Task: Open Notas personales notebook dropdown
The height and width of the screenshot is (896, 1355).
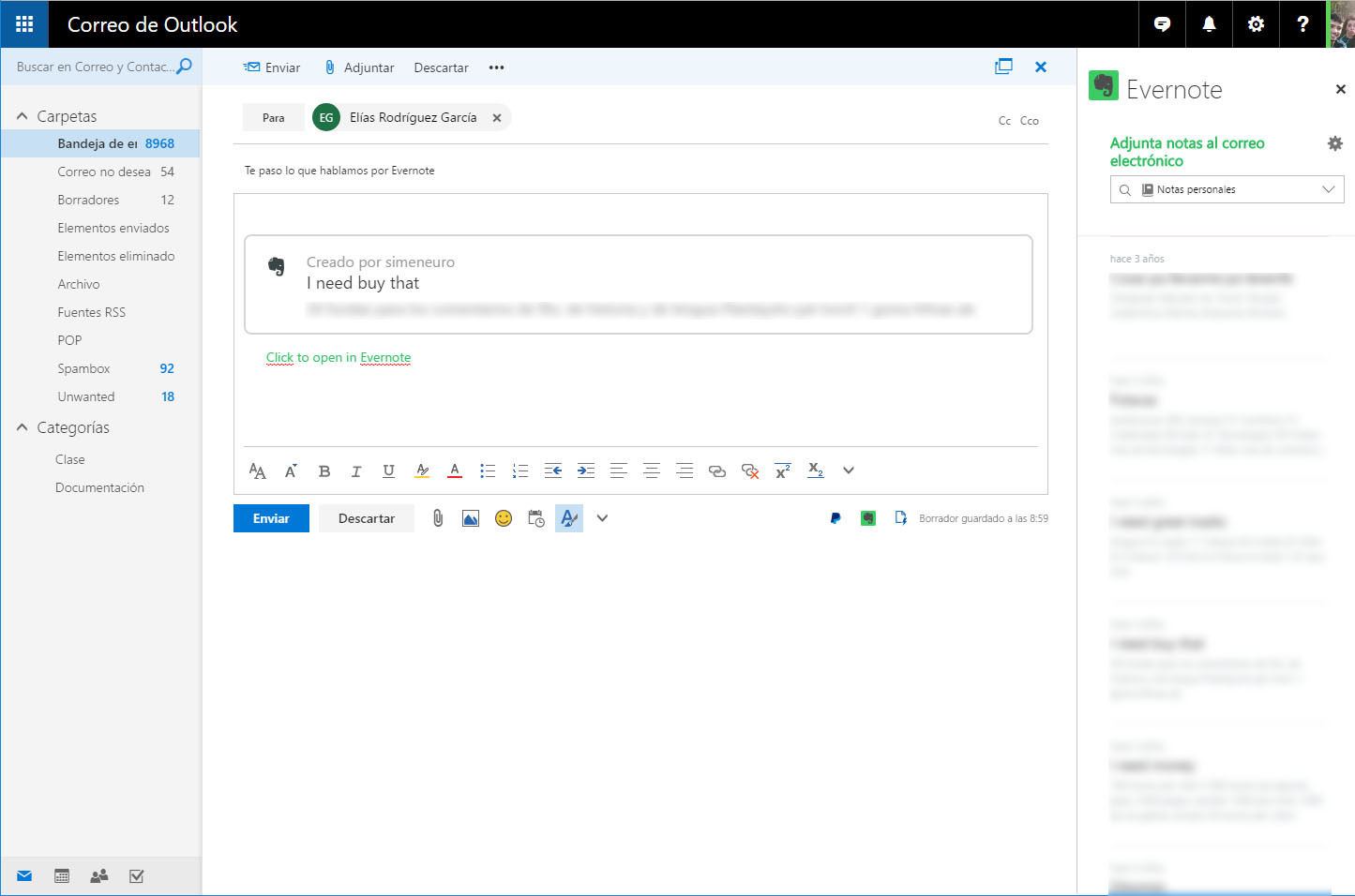Action: [x=1227, y=189]
